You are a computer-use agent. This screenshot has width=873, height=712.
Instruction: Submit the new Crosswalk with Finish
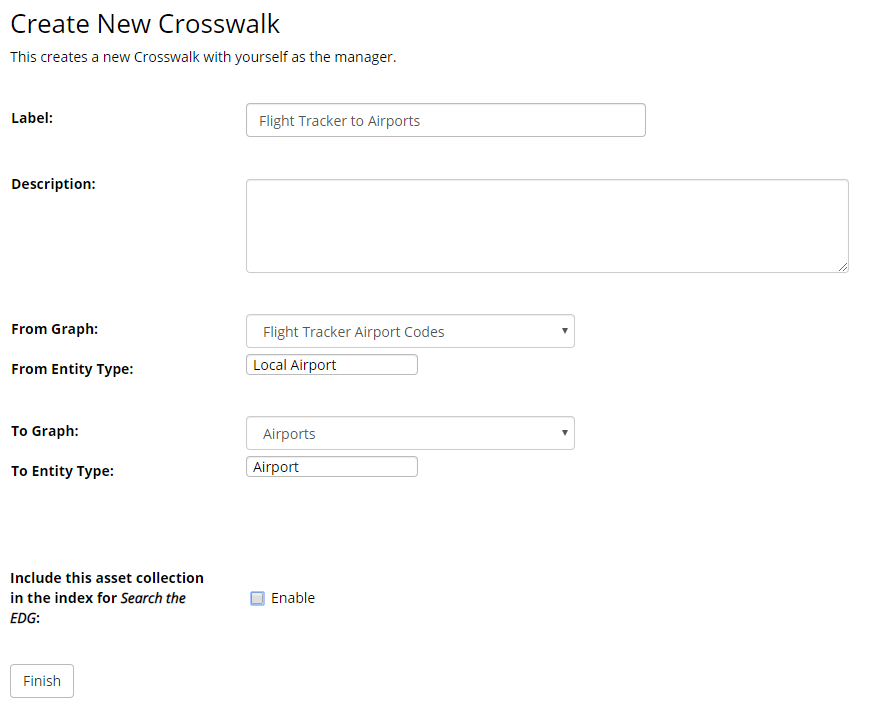point(41,681)
